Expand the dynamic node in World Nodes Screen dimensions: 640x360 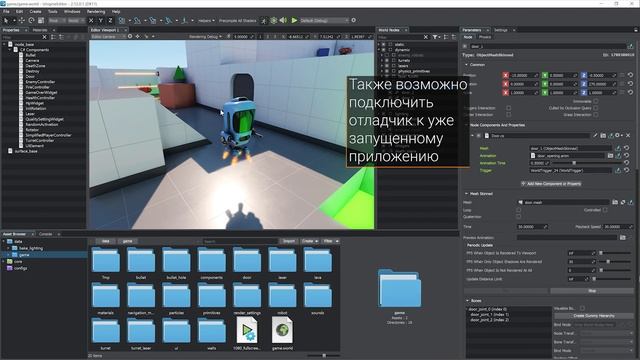pyautogui.click(x=378, y=49)
